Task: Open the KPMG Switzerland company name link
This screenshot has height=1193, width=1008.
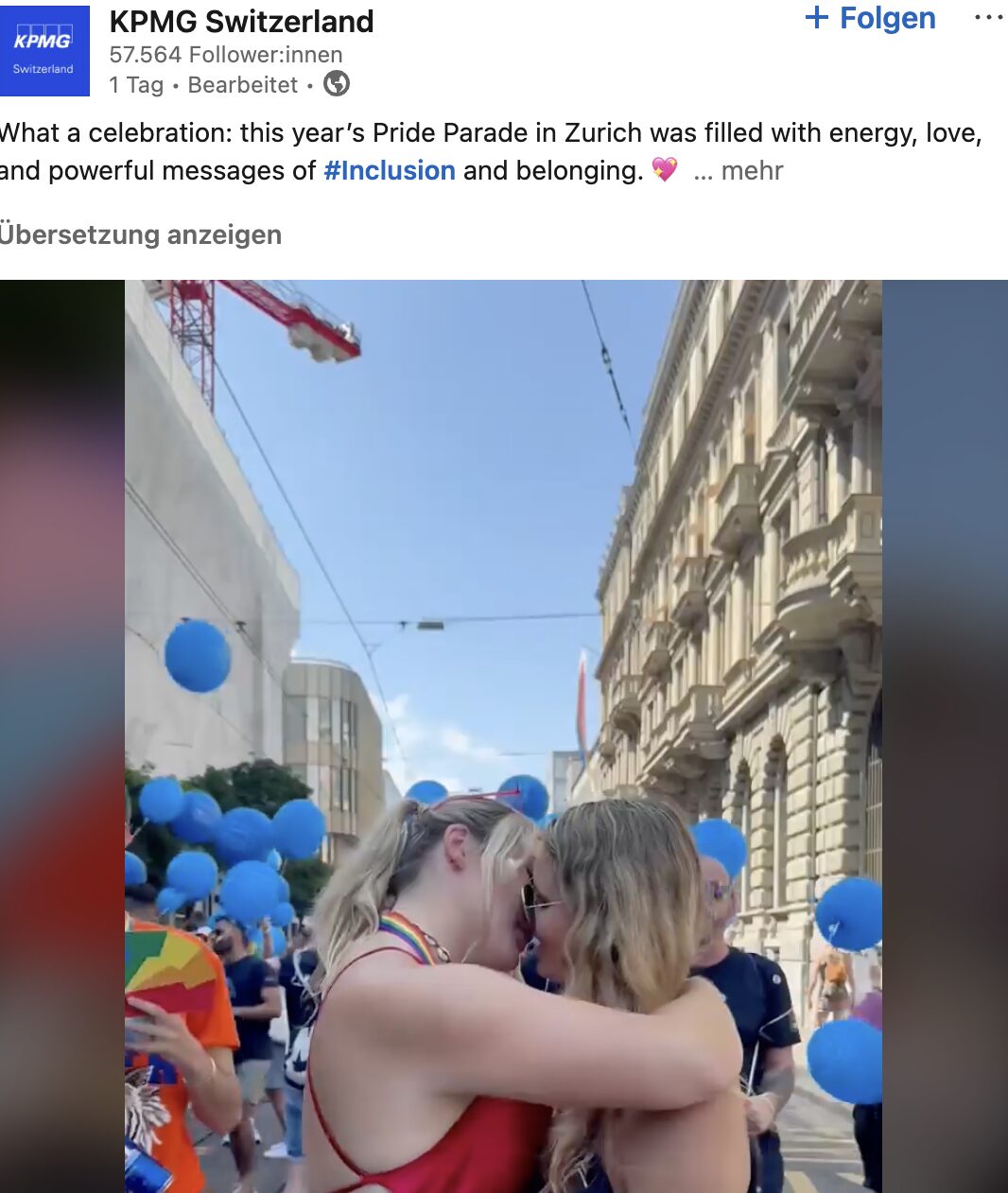Action: 242,21
